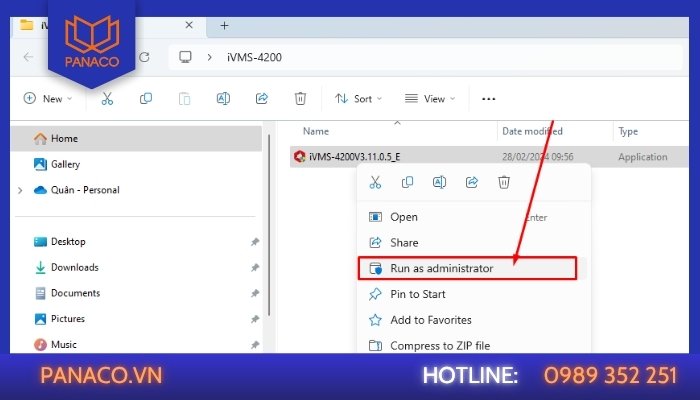This screenshot has width=700, height=400.
Task: Click the Delete icon in the context menu
Action: 504,182
